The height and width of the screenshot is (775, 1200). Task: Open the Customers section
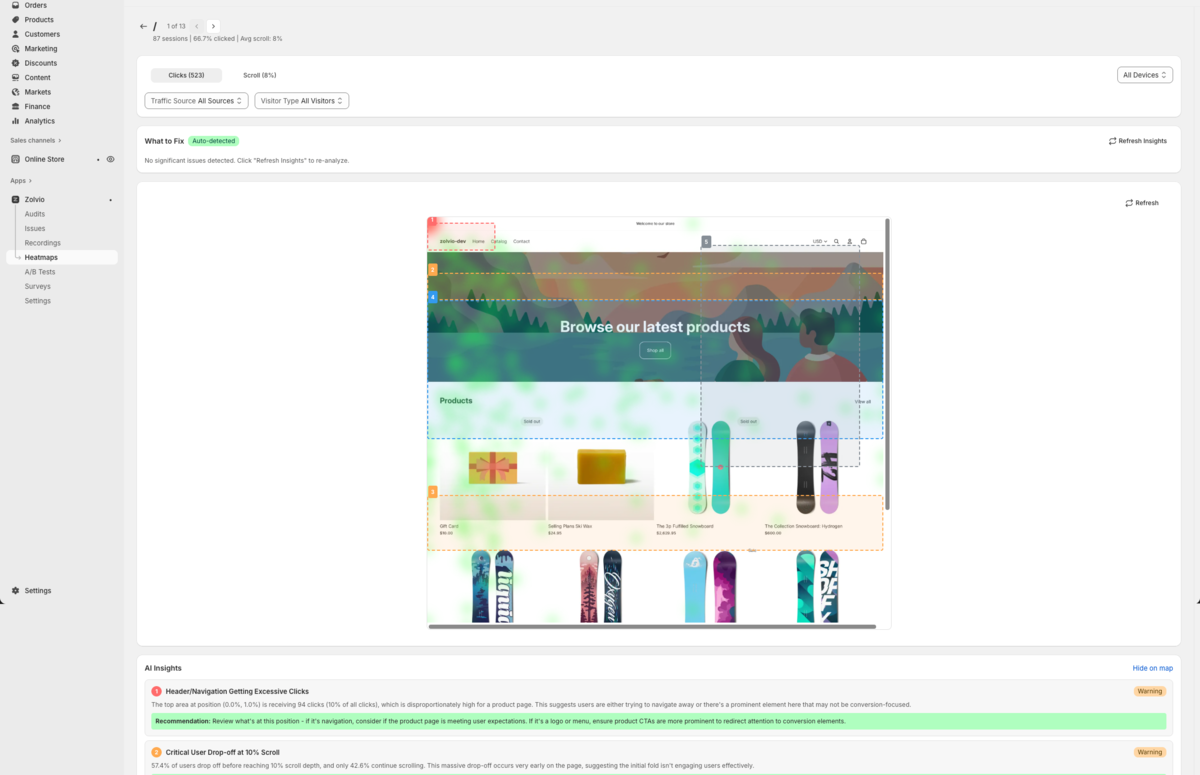tap(40, 33)
